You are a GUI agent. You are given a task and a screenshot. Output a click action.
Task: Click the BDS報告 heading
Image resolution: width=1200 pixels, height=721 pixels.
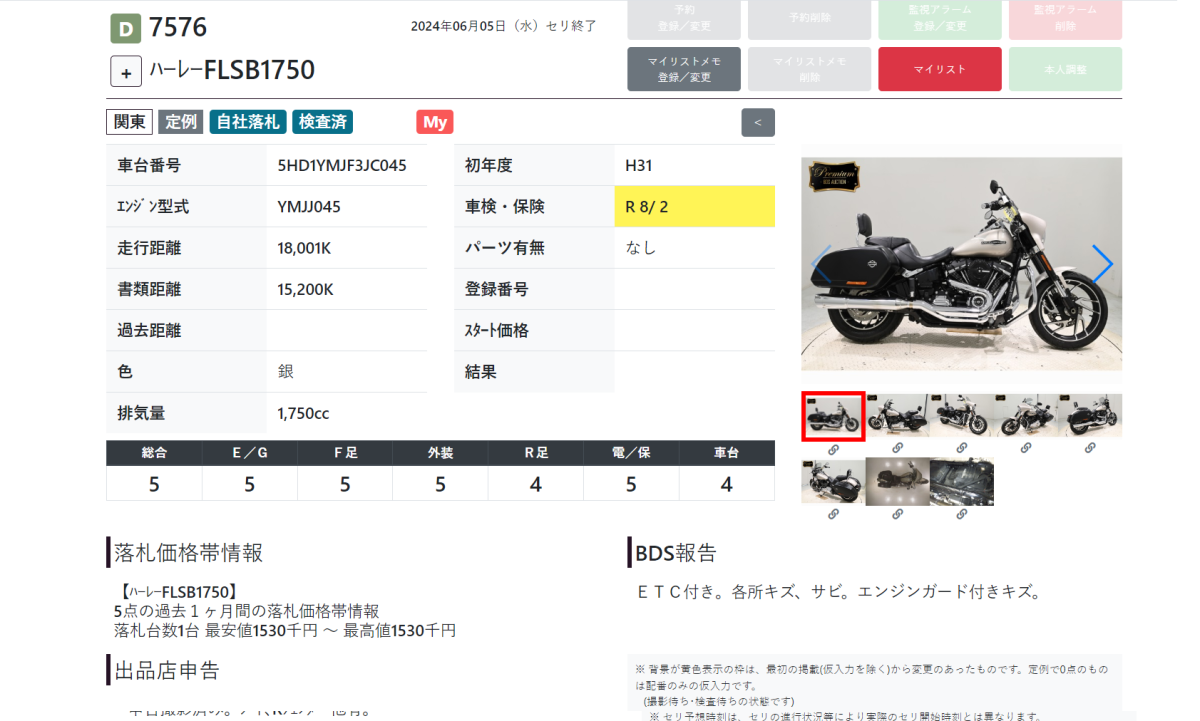pos(676,552)
